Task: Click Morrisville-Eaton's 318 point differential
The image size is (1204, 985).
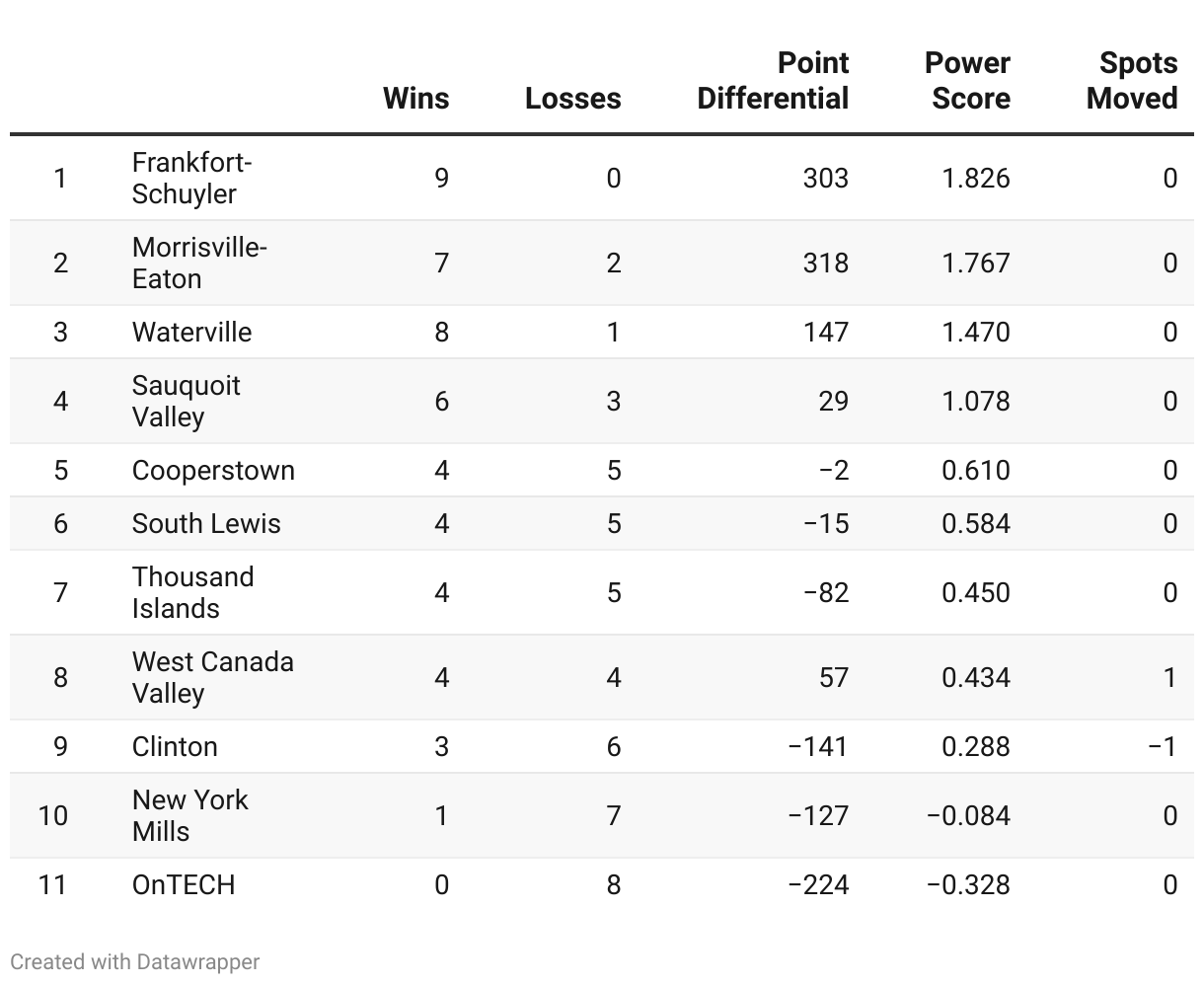Action: point(825,263)
